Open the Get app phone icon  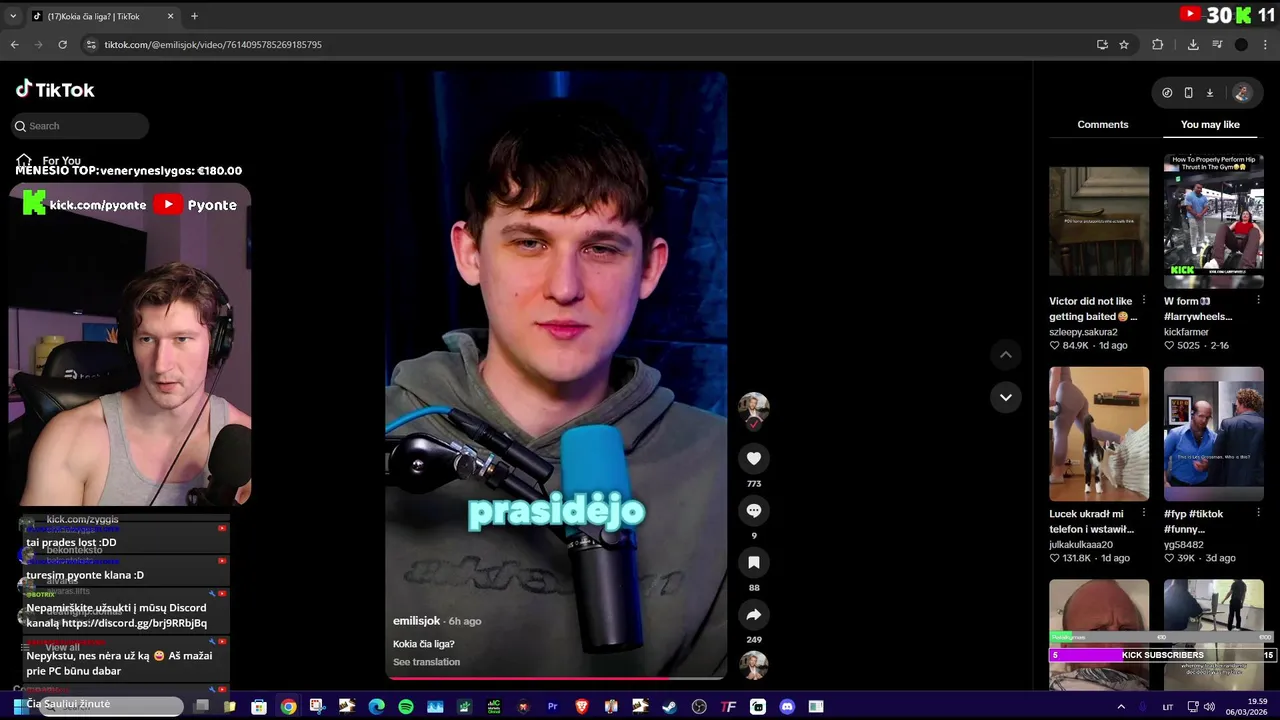1188,92
